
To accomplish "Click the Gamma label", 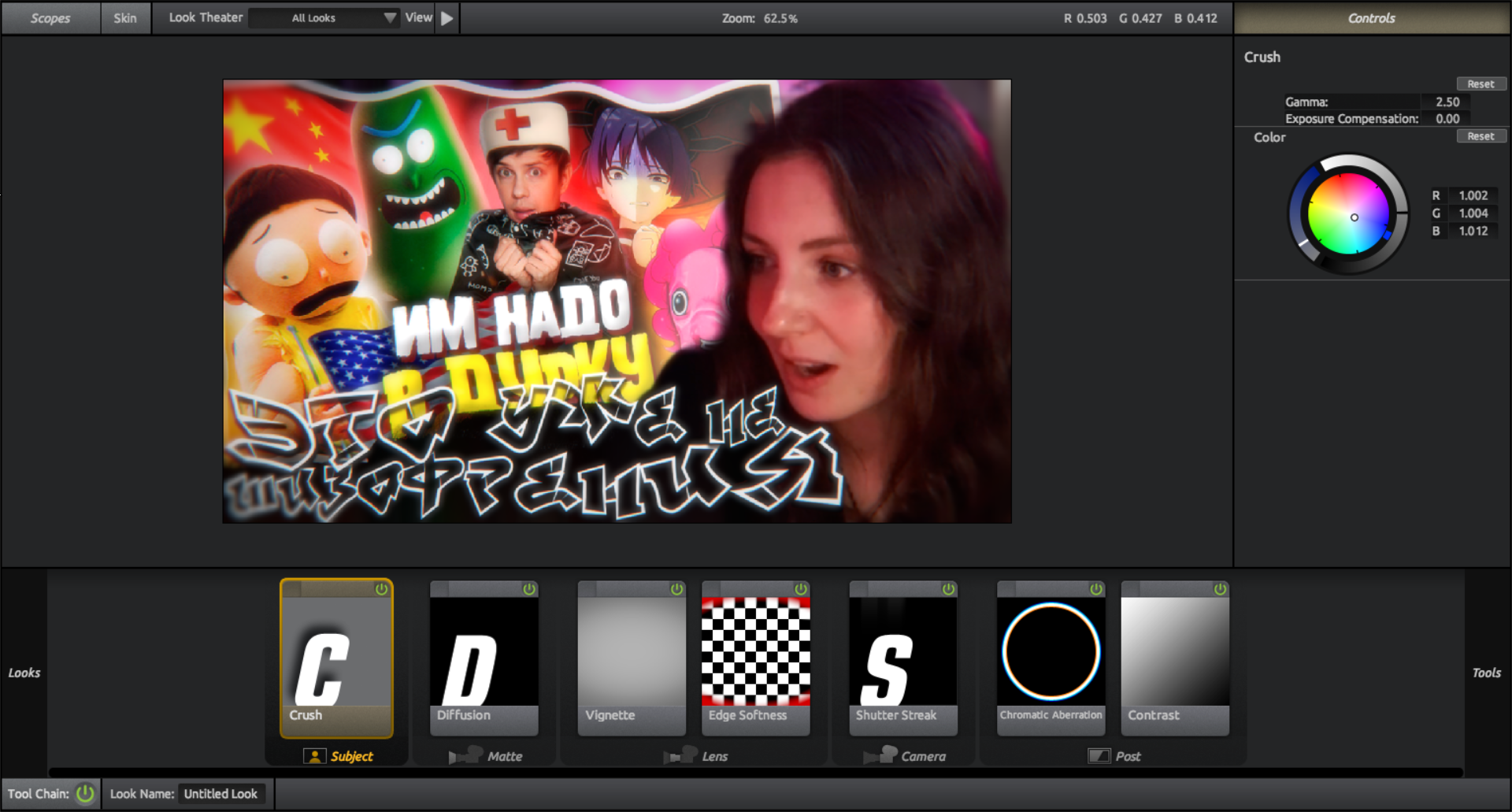I will 1306,102.
